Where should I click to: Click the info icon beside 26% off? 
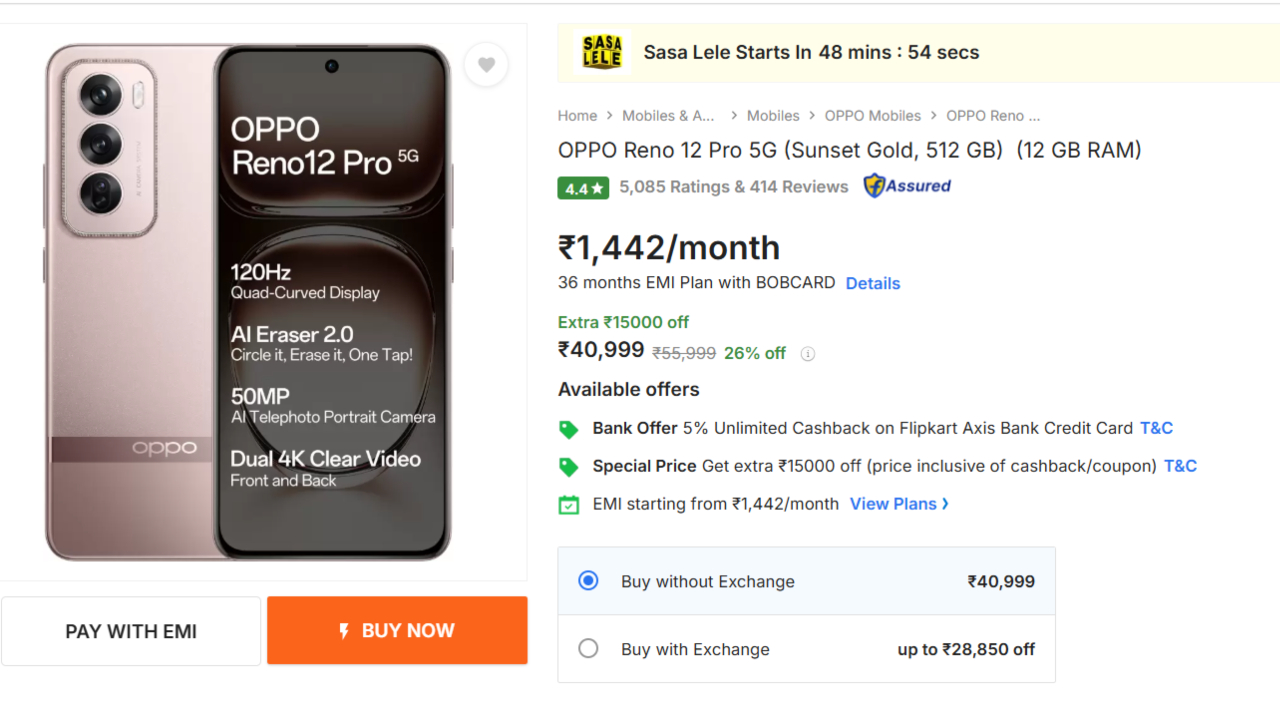808,354
